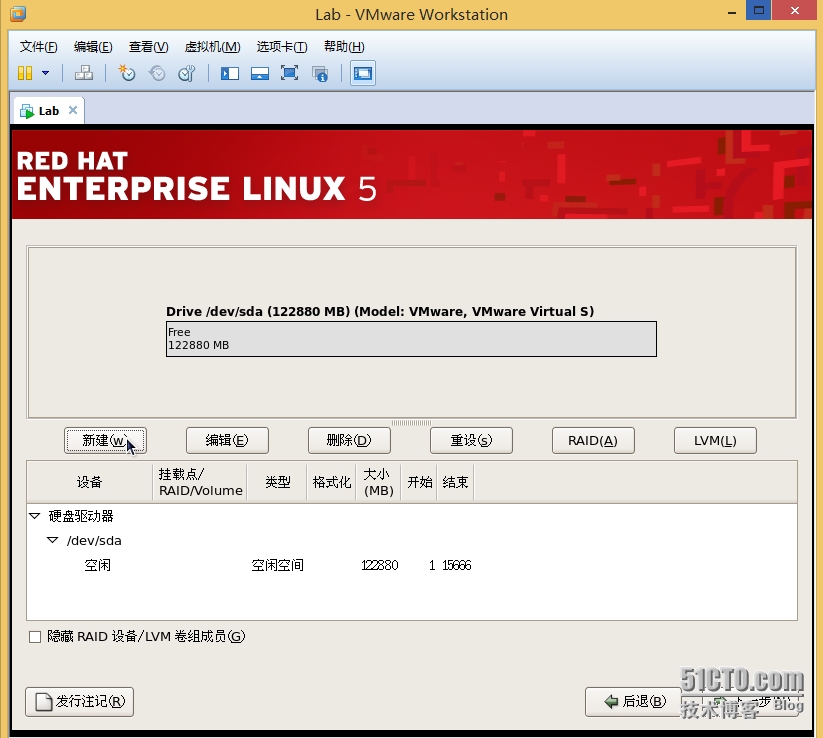Open the power options dropdown arrow
The width and height of the screenshot is (823, 738).
click(46, 73)
